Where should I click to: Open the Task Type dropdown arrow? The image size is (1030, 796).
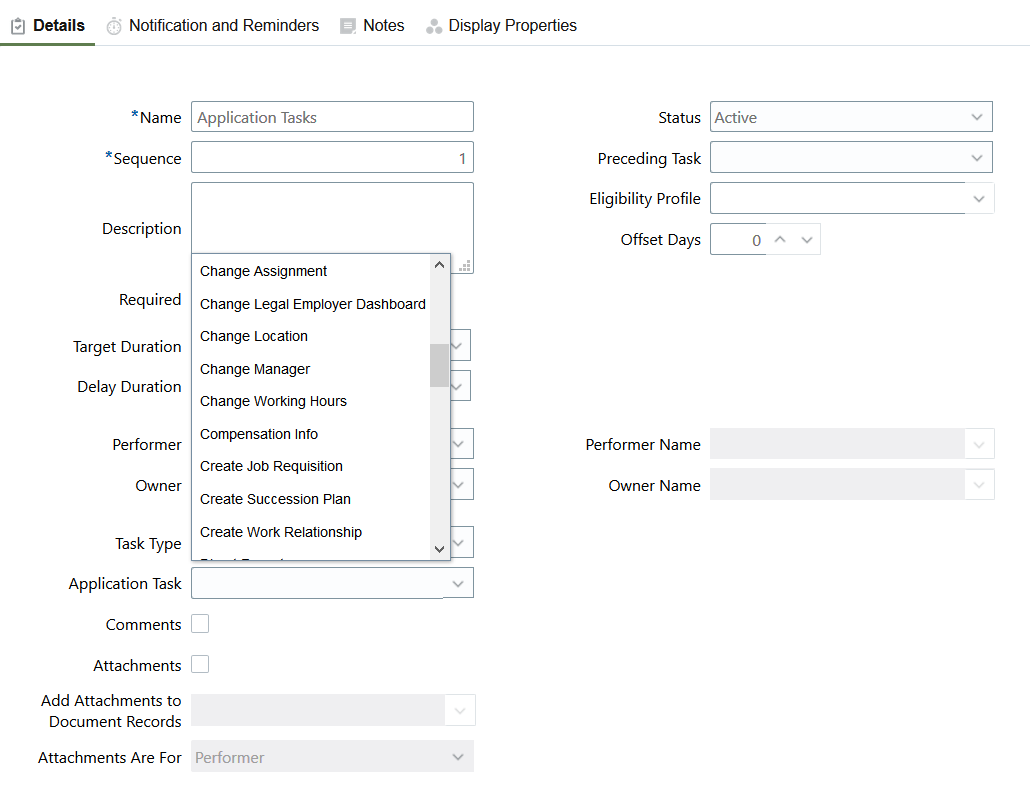(460, 542)
